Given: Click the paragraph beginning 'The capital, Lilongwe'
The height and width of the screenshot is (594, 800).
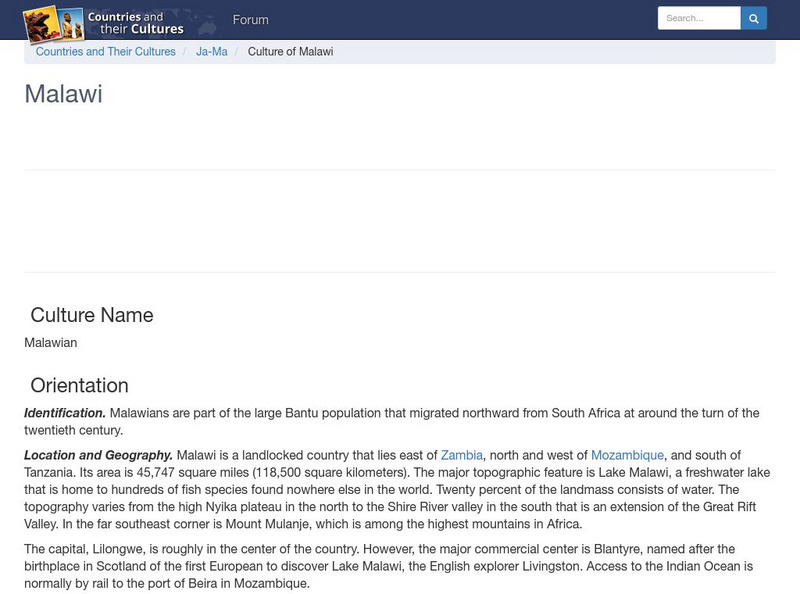Looking at the screenshot, I should pyautogui.click(x=388, y=566).
